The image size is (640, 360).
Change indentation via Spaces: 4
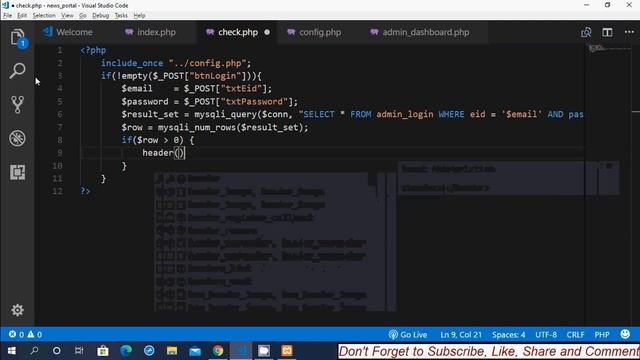(509, 335)
